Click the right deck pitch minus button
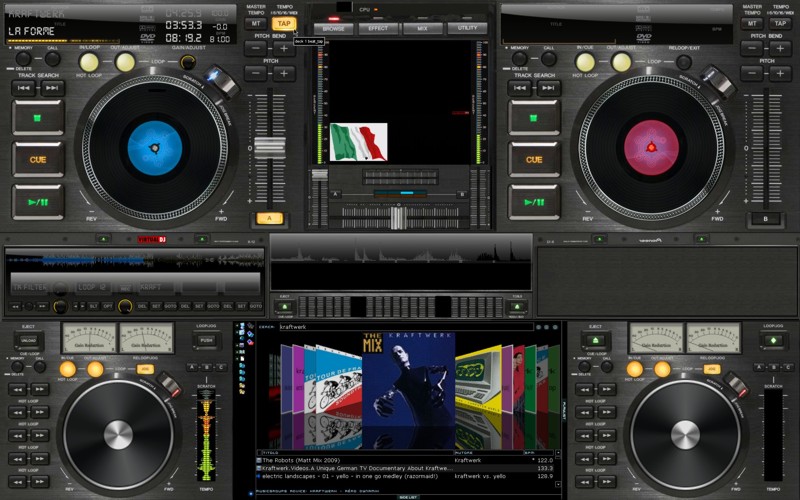Screen dimensions: 800x500 coord(752,74)
